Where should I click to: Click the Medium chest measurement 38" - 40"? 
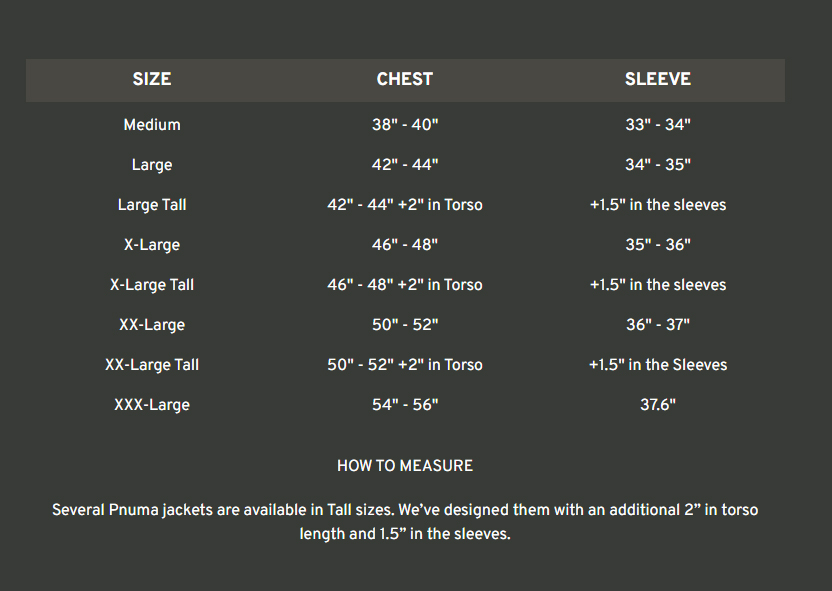405,125
